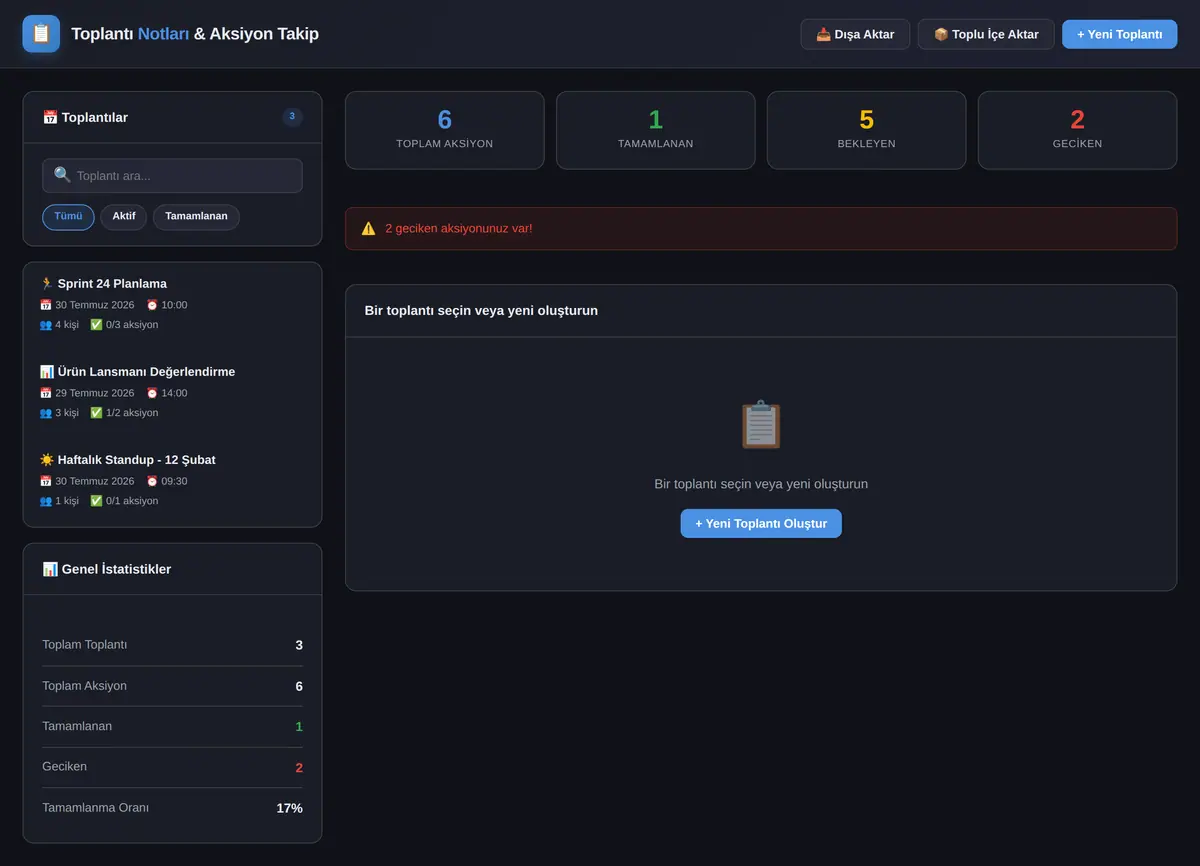
Task: Click people icon beside 4 kişi
Action: point(45,325)
